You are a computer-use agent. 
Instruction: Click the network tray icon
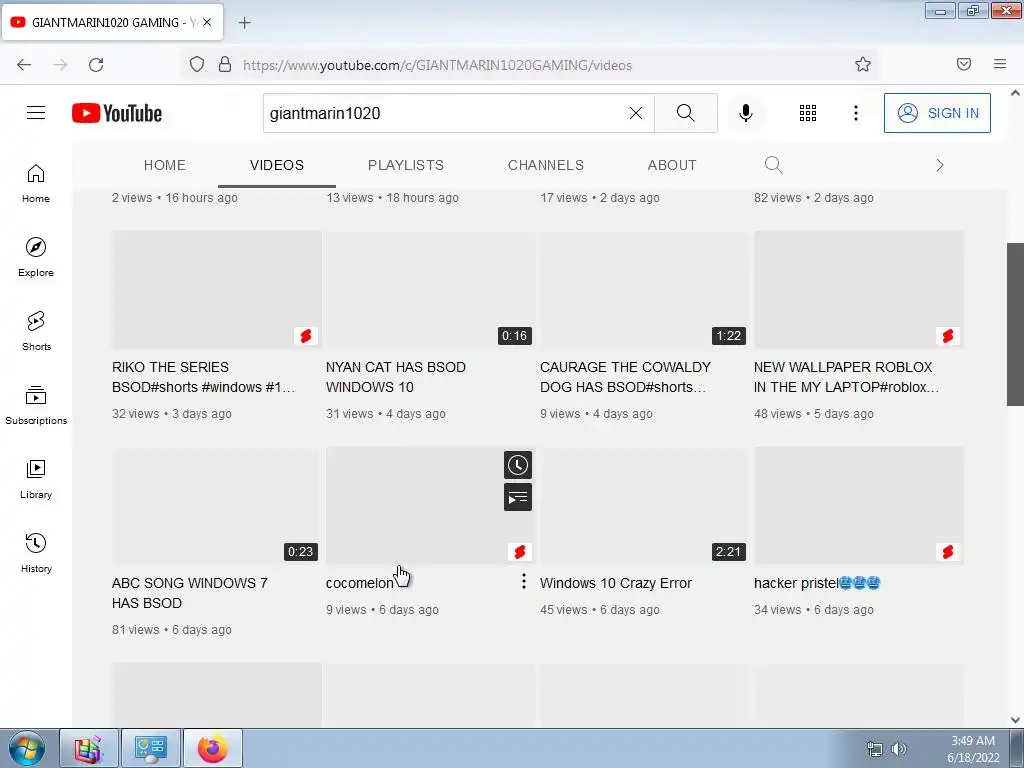pos(874,749)
